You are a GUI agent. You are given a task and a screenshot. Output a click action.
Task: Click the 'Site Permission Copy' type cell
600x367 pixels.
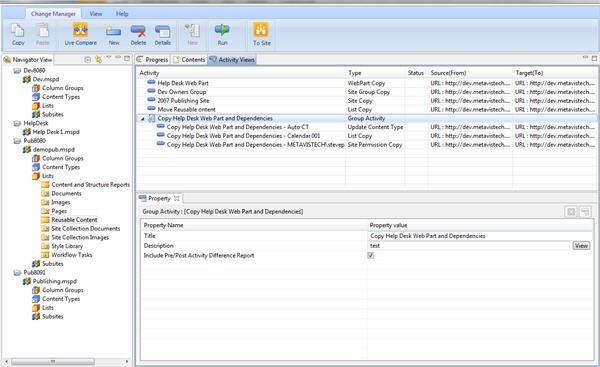click(x=375, y=145)
